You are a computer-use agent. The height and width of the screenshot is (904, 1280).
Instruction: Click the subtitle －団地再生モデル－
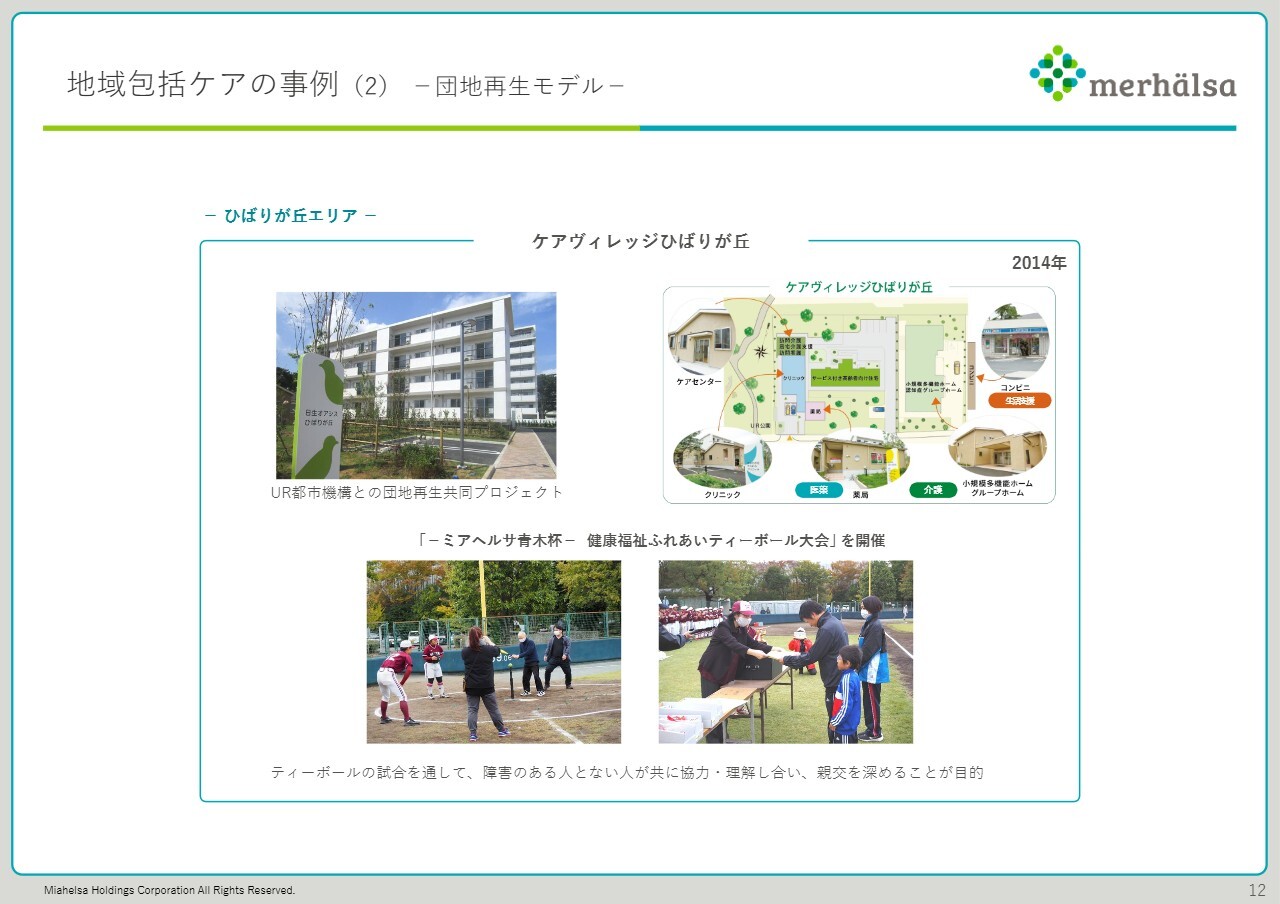point(520,86)
